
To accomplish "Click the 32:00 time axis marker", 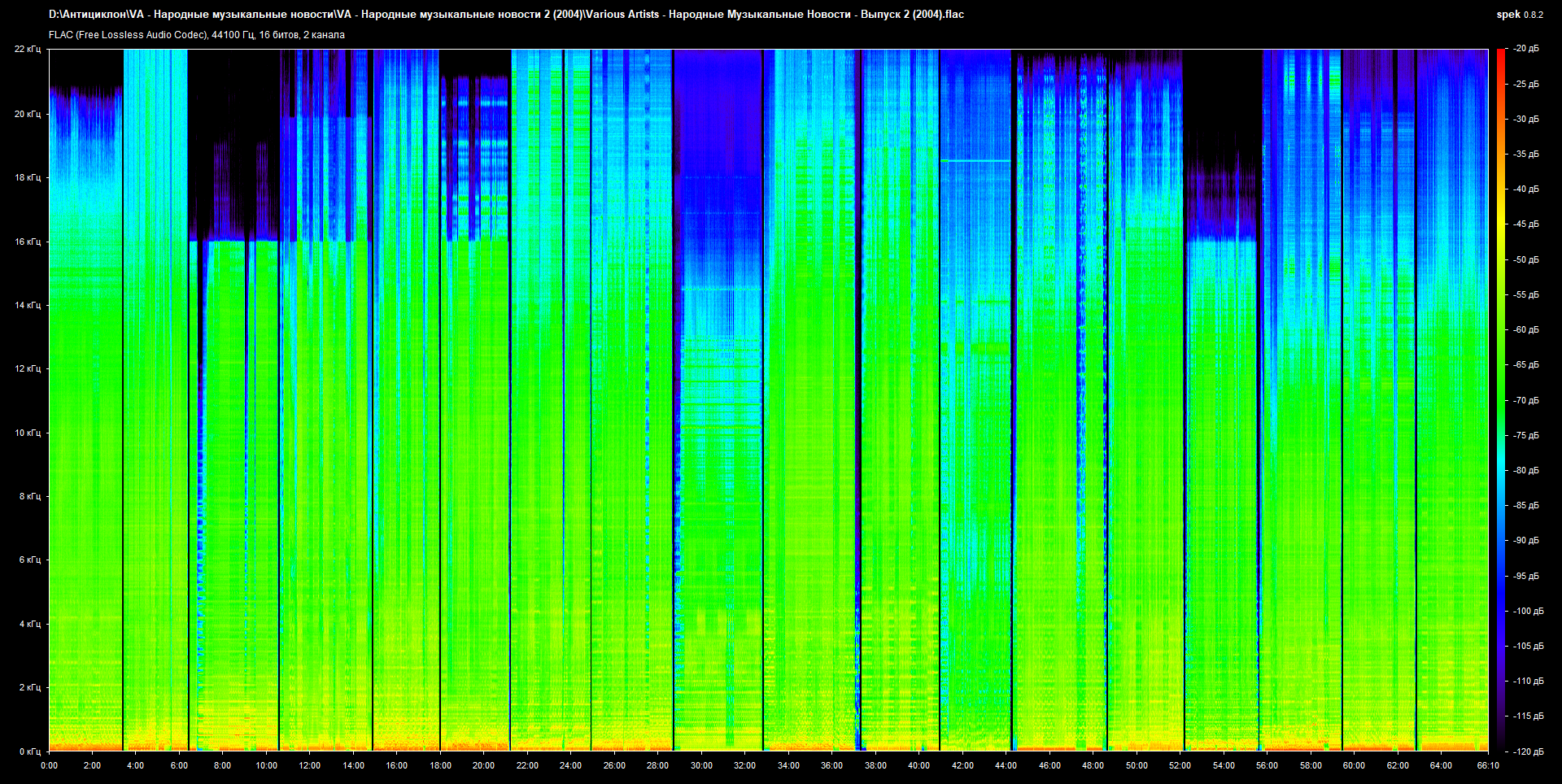I will (744, 765).
